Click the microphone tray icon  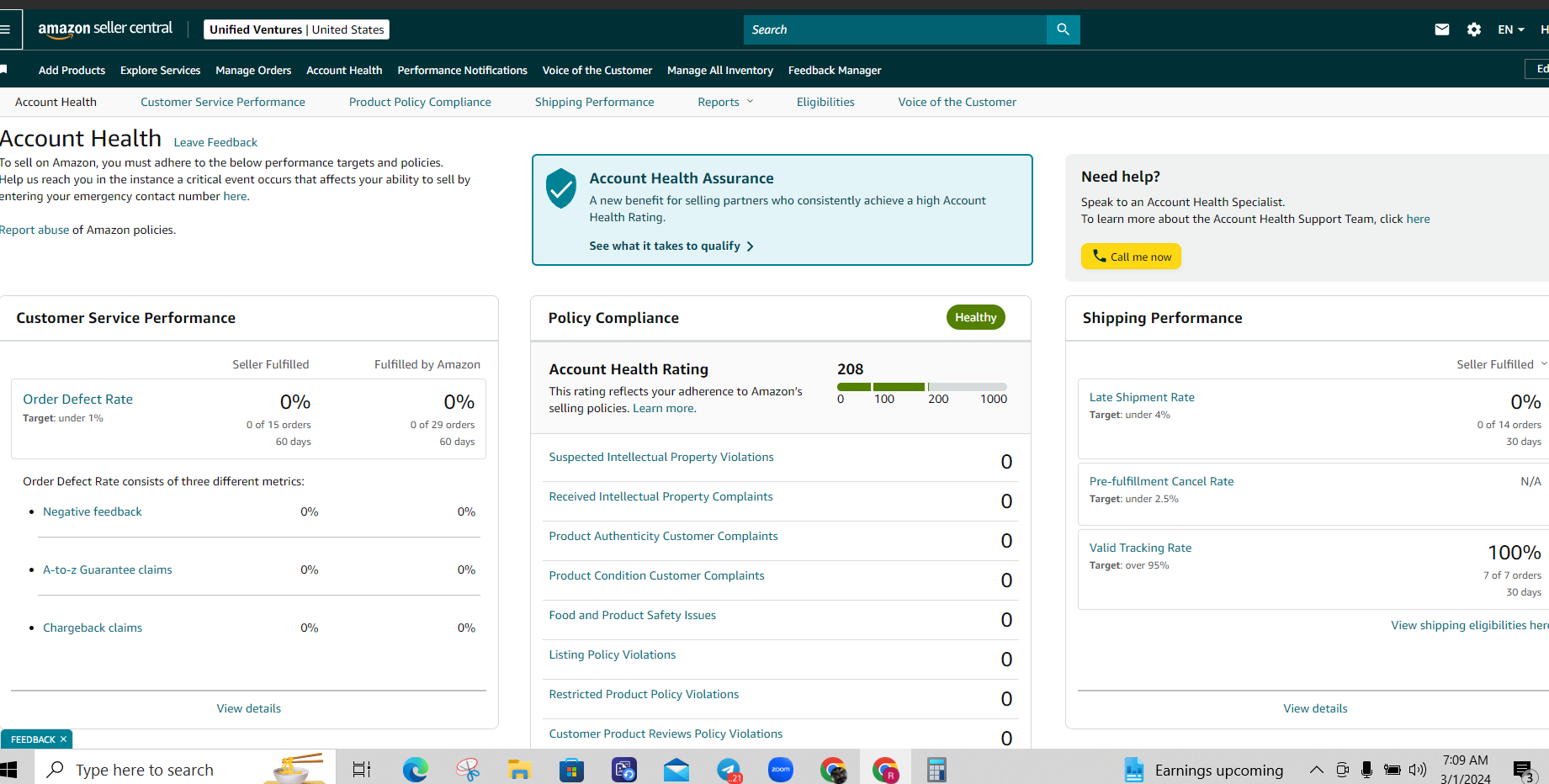[x=1366, y=770]
